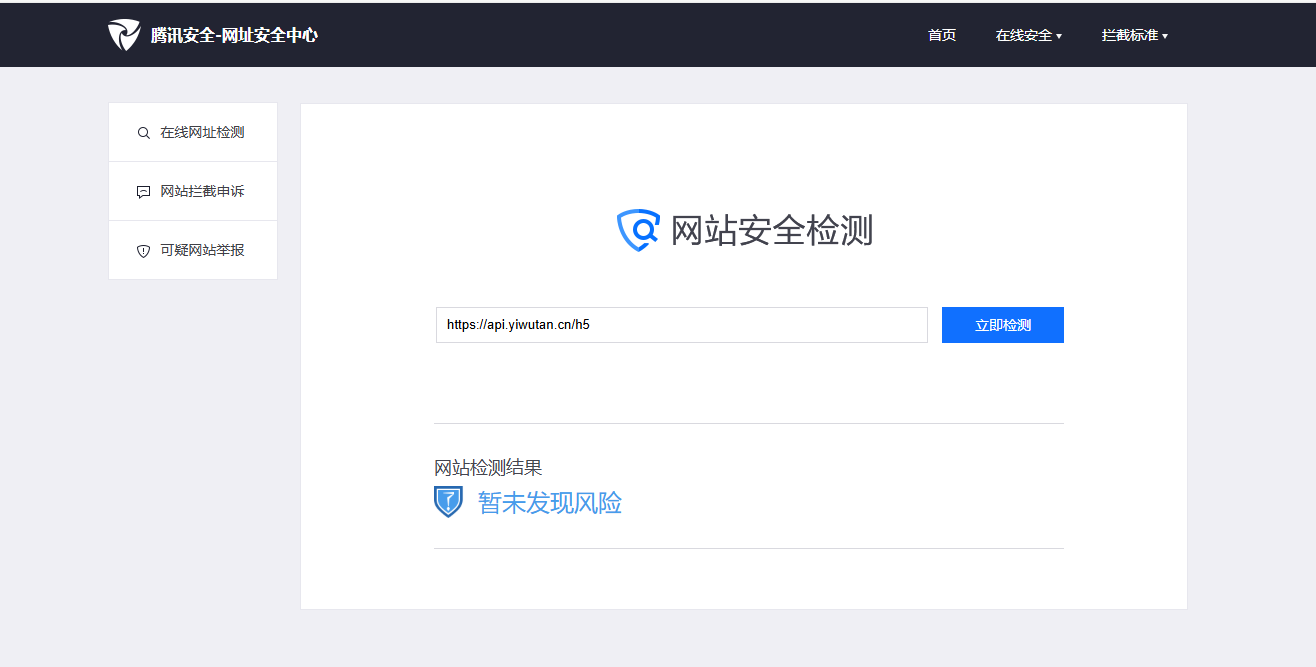Click the 网站检测结果 heading

coord(488,467)
